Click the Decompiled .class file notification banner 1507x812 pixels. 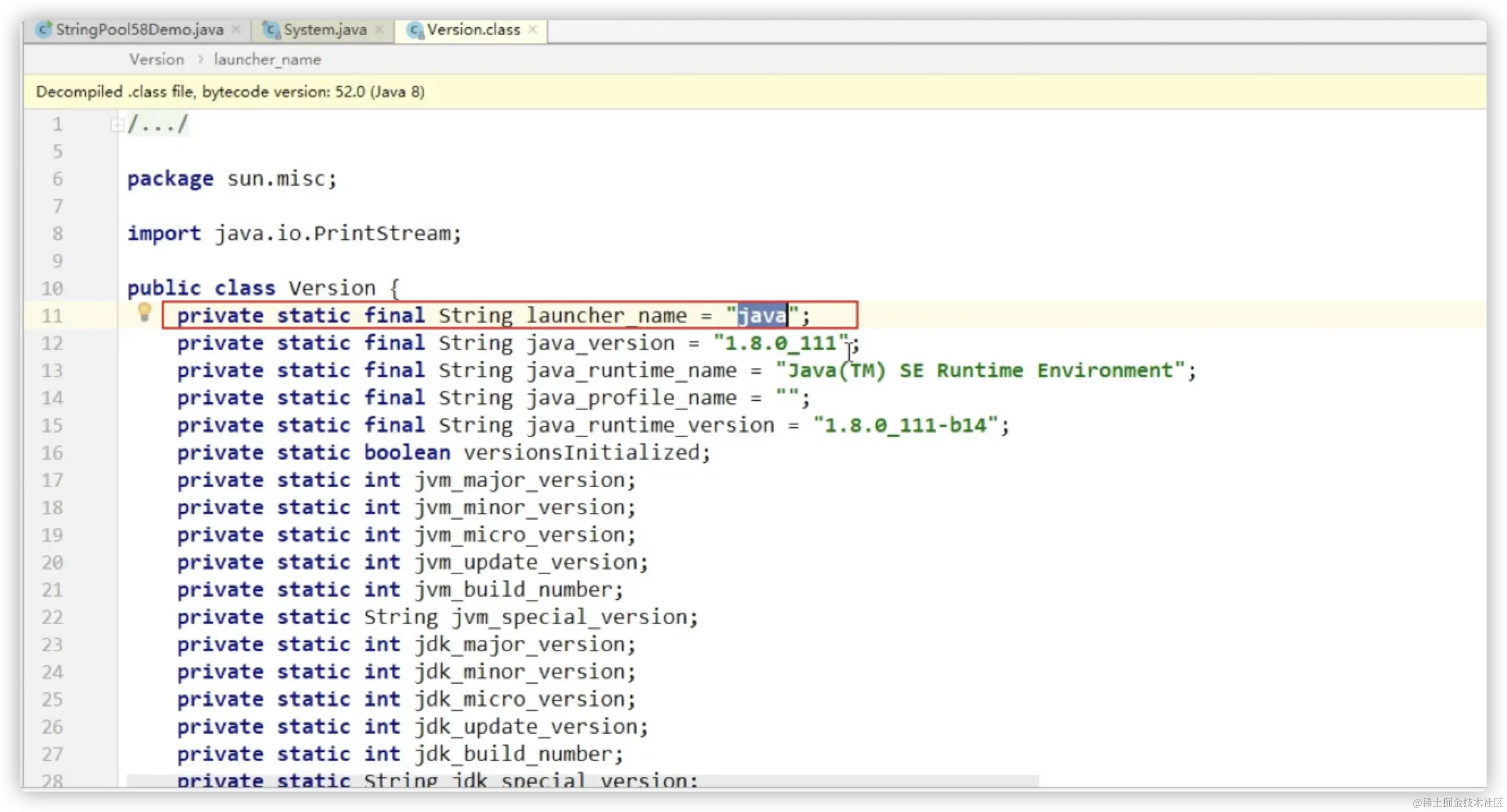[x=231, y=92]
